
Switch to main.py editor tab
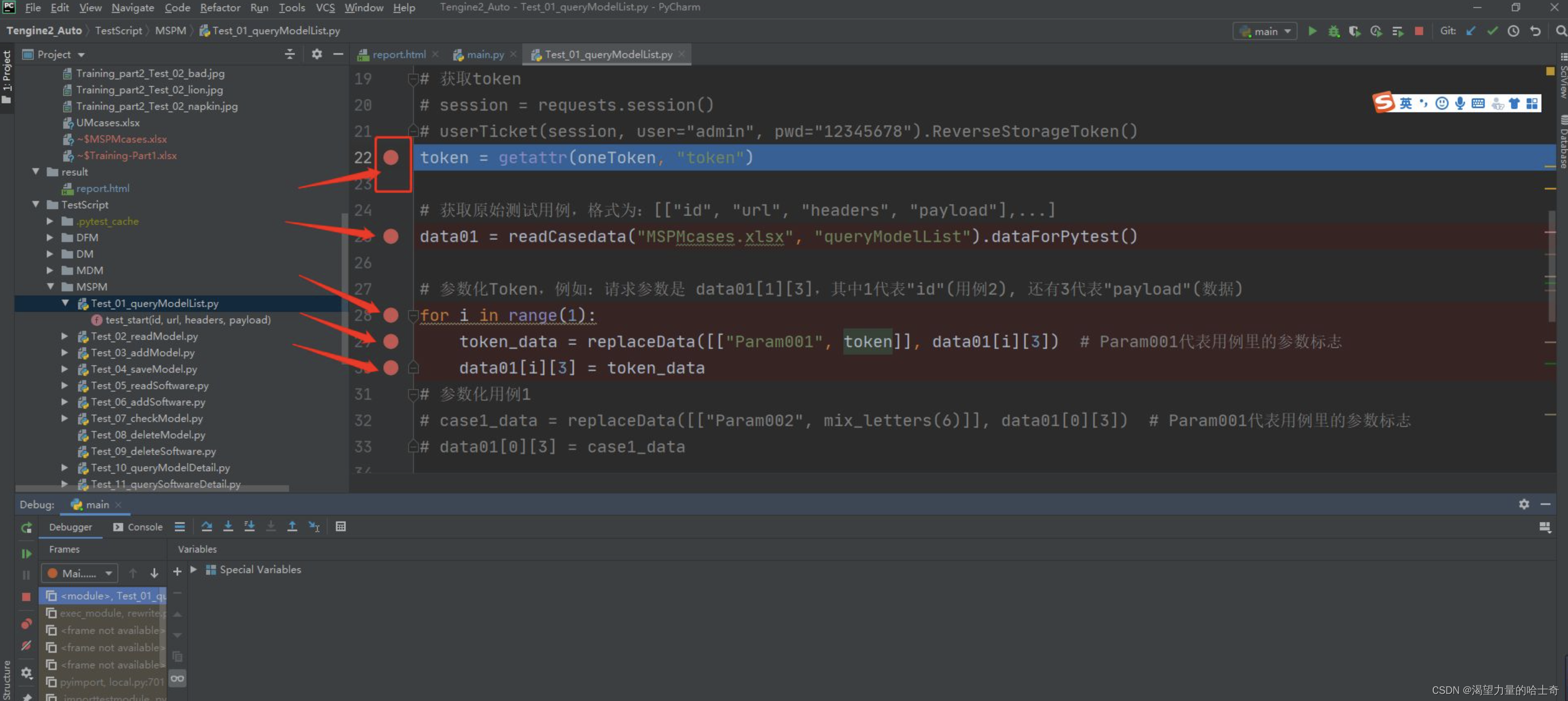[485, 54]
